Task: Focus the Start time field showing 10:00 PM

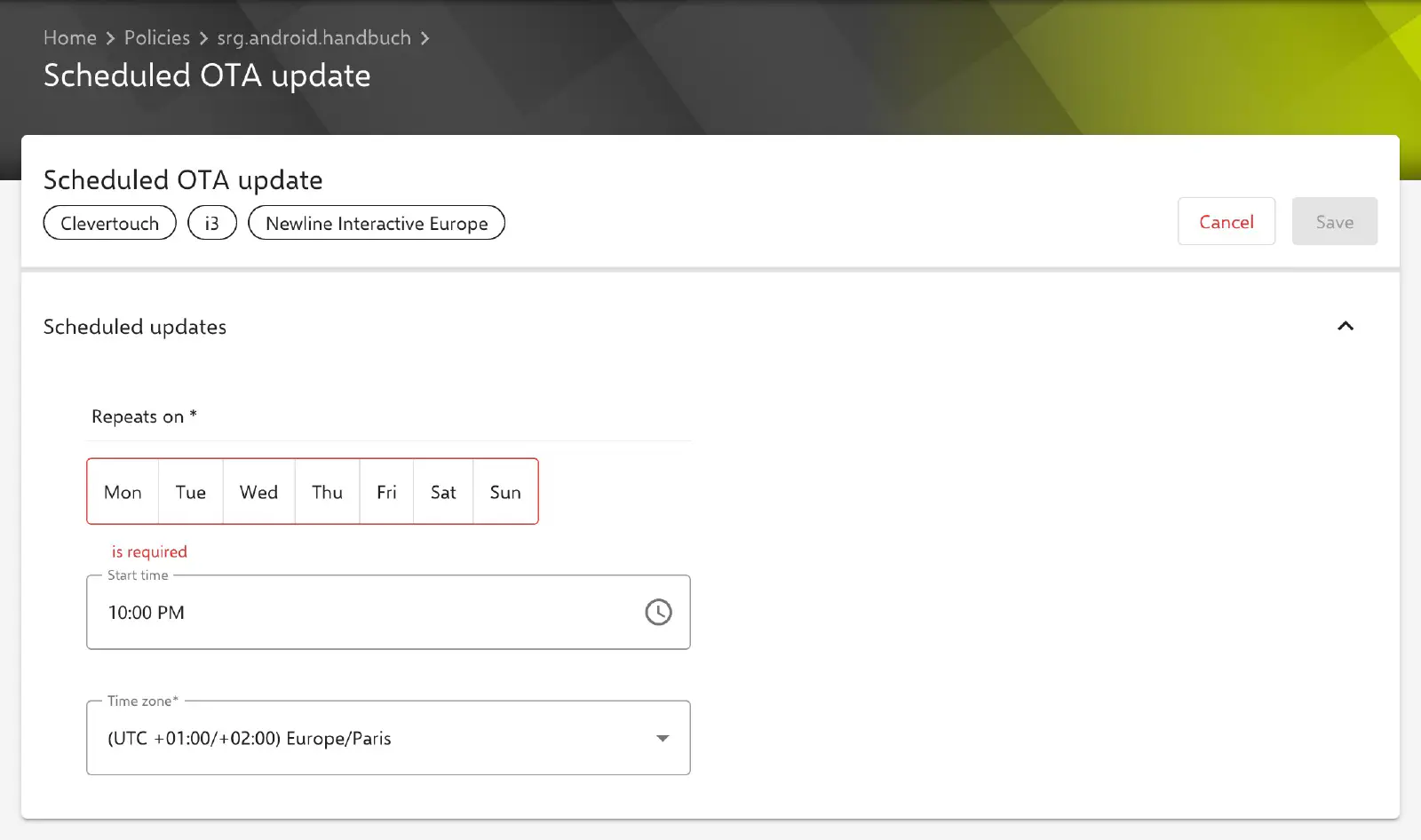Action: pos(388,612)
